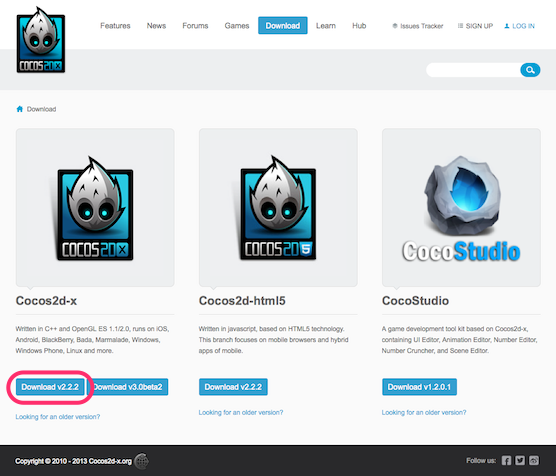Open the Learn menu item

point(326,26)
